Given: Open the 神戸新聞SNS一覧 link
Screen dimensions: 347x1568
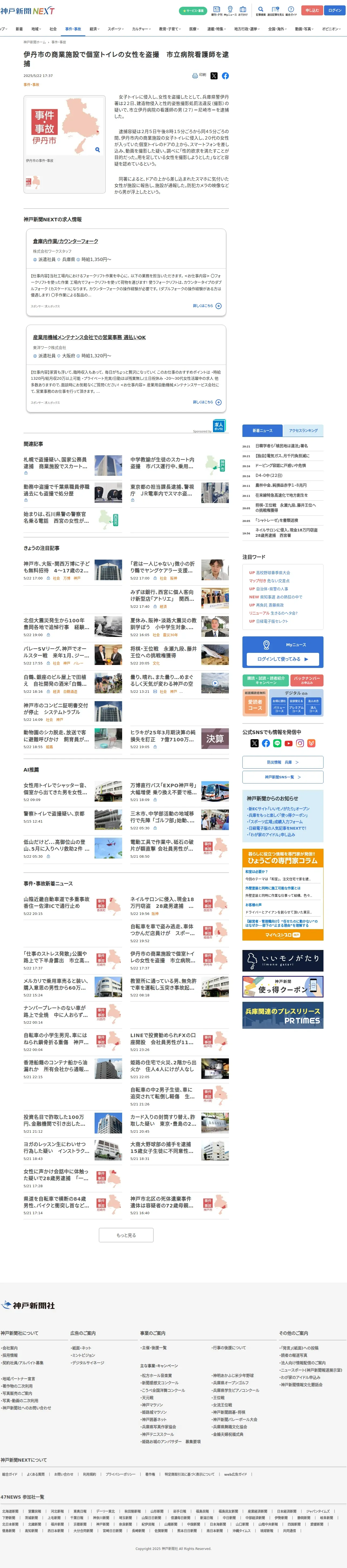Looking at the screenshot, I should 283,777.
